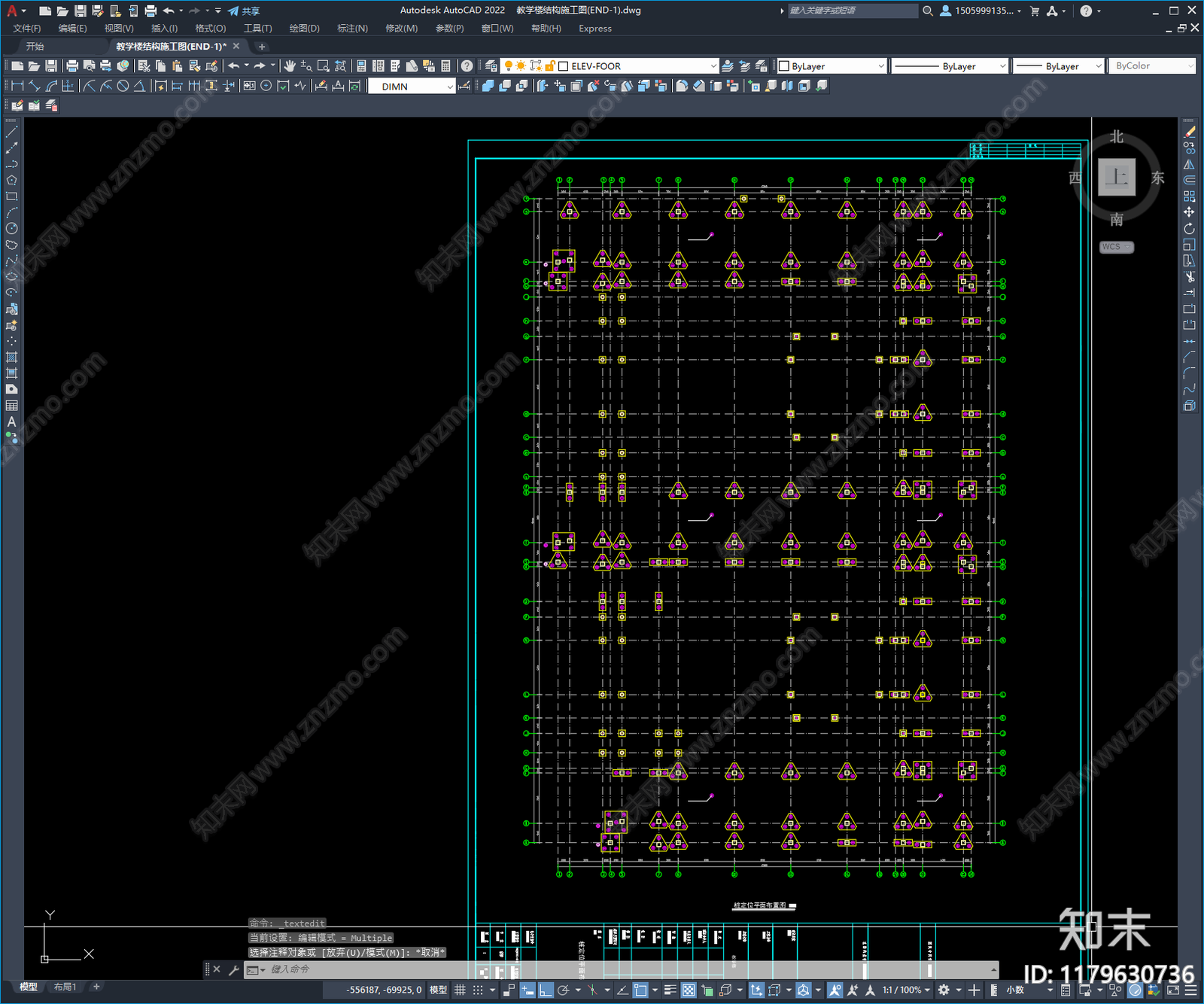Select the Line tool in Draw toolbar
This screenshot has width=1204, height=1004.
coord(11,132)
